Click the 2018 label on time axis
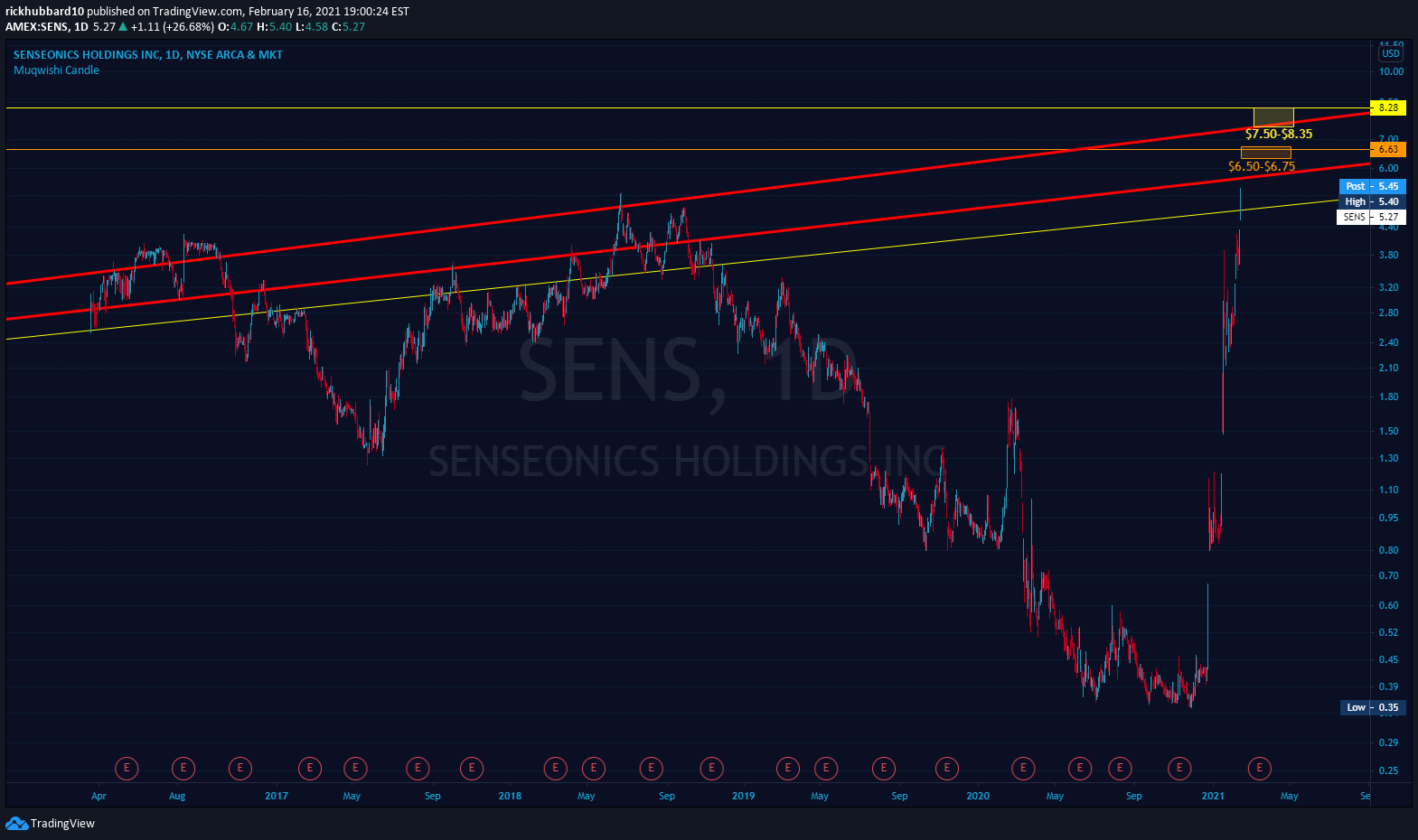This screenshot has width=1418, height=840. coord(510,796)
